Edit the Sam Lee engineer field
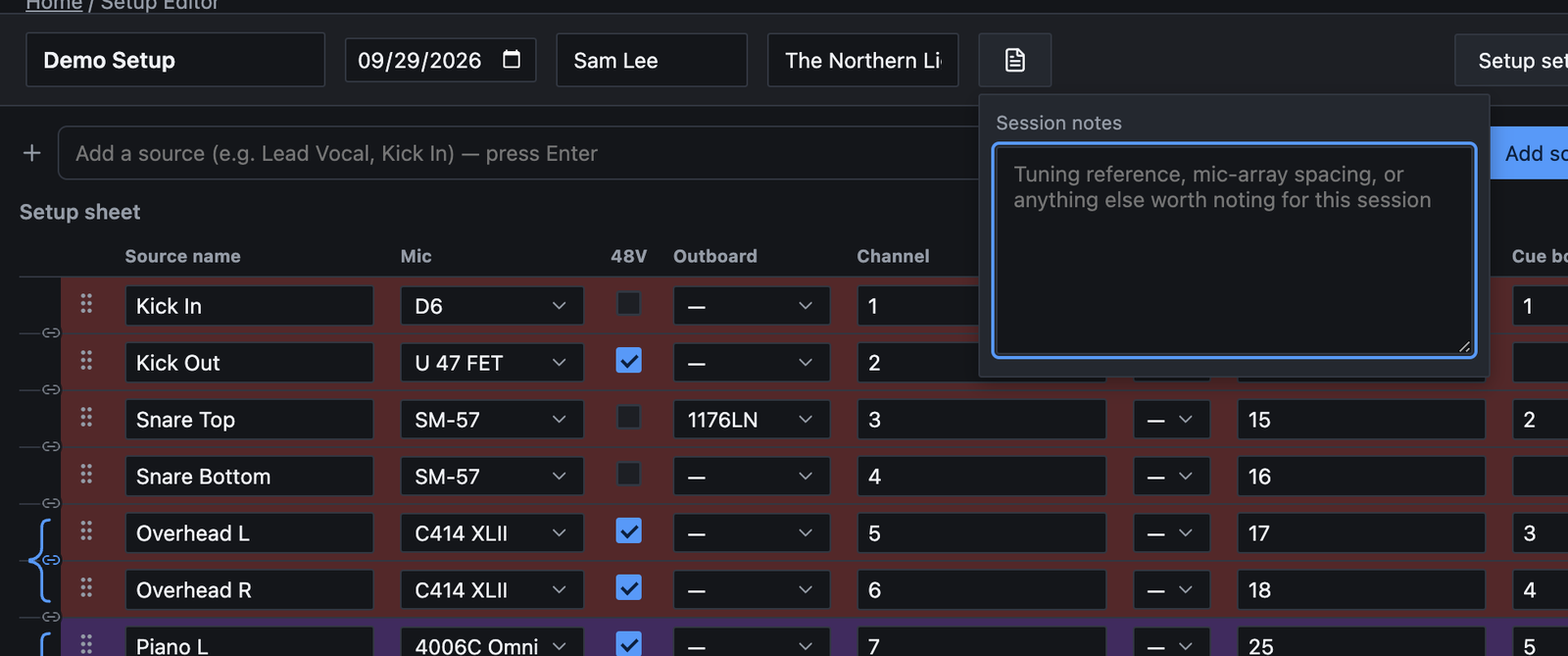Image resolution: width=1568 pixels, height=656 pixels. [x=652, y=60]
